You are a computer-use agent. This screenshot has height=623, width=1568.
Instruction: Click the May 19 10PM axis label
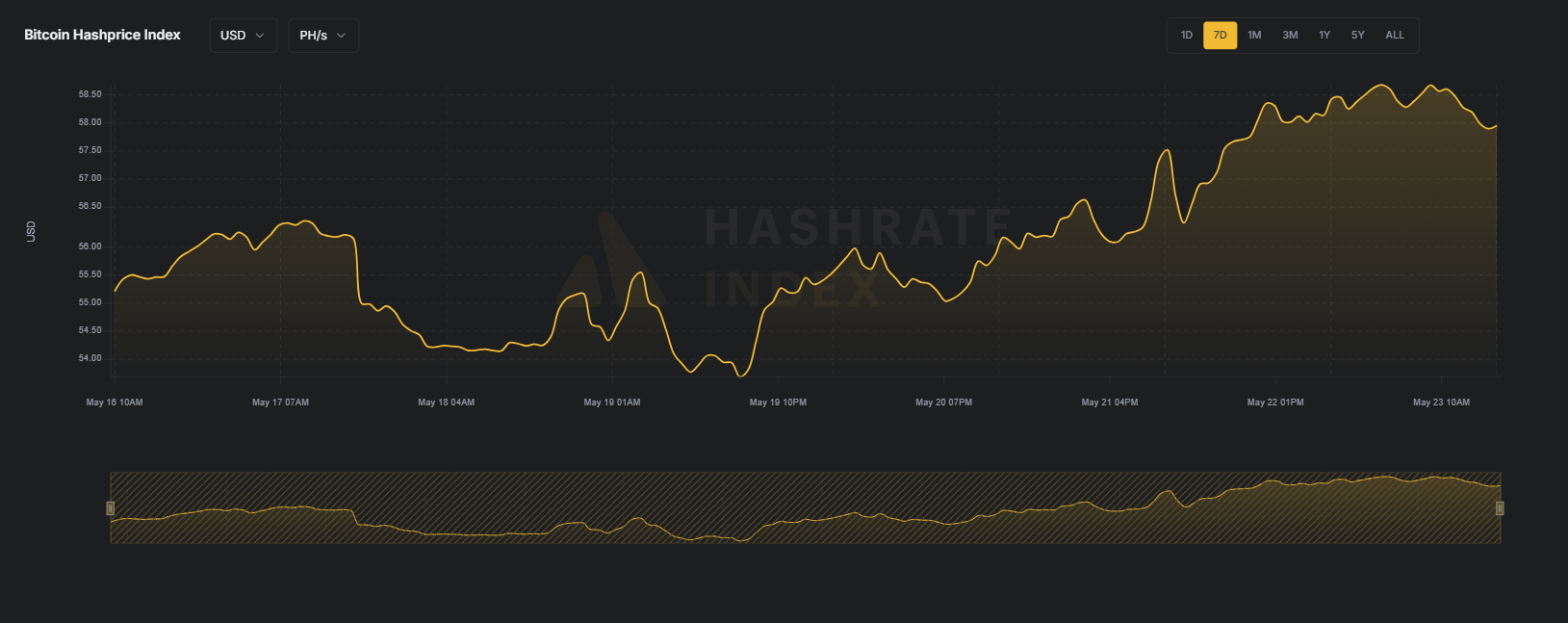(x=778, y=402)
